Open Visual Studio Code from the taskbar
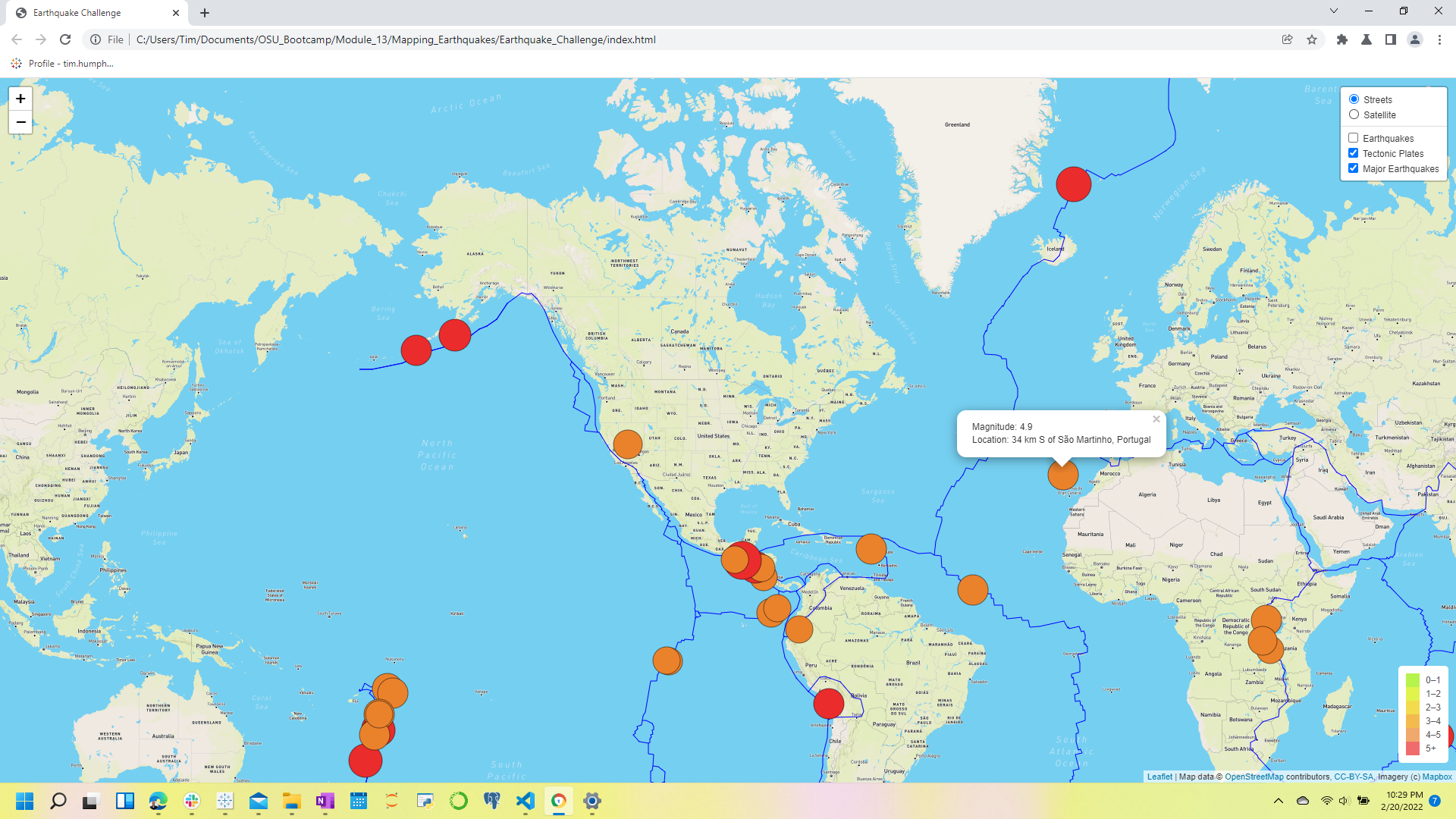Image resolution: width=1456 pixels, height=819 pixels. [x=526, y=801]
